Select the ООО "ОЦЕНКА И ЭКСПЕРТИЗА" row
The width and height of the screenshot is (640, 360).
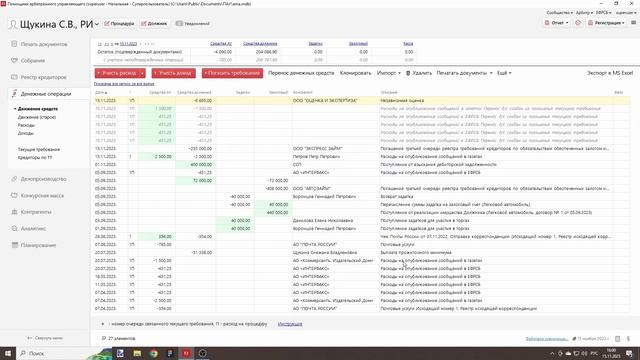click(362, 100)
